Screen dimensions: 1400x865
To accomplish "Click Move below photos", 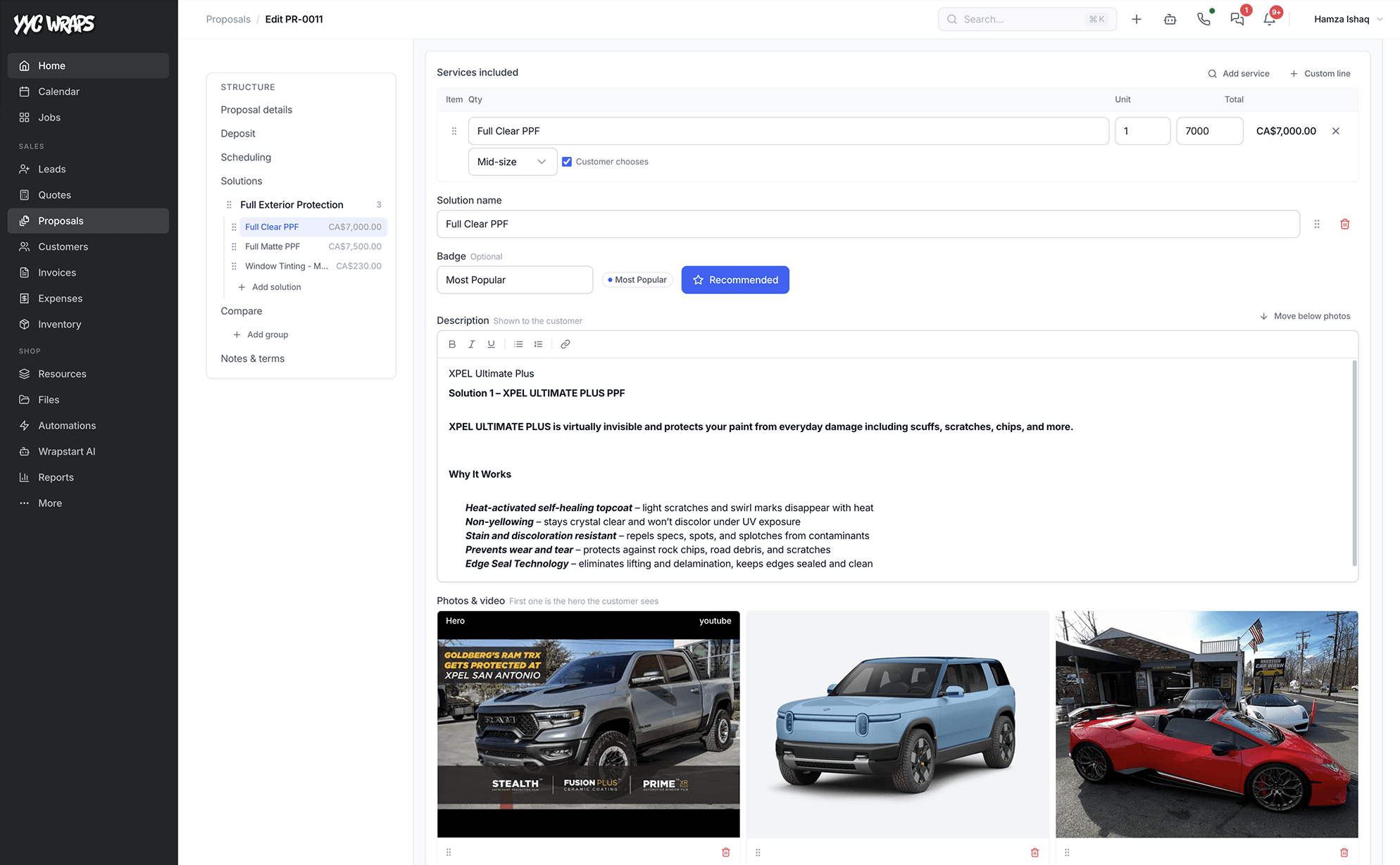I will 1305,316.
